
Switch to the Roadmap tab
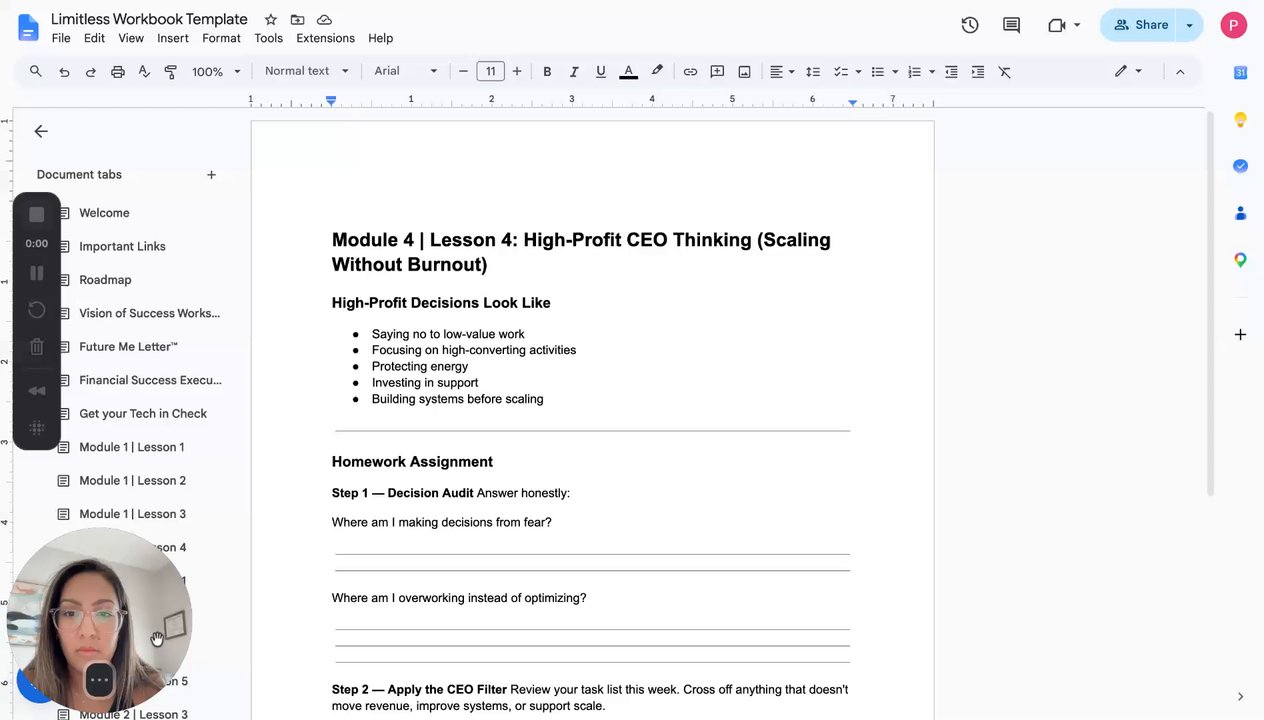105,280
